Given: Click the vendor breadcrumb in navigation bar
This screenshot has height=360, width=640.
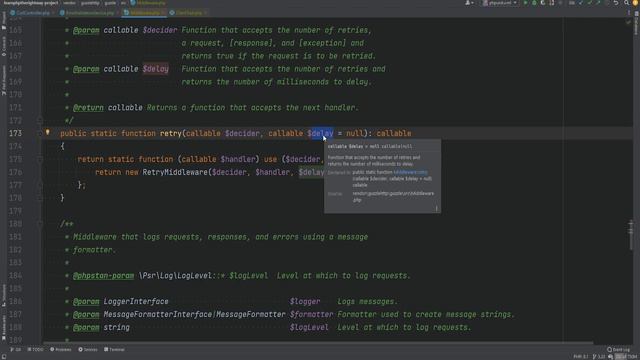Looking at the screenshot, I should coord(69,3).
